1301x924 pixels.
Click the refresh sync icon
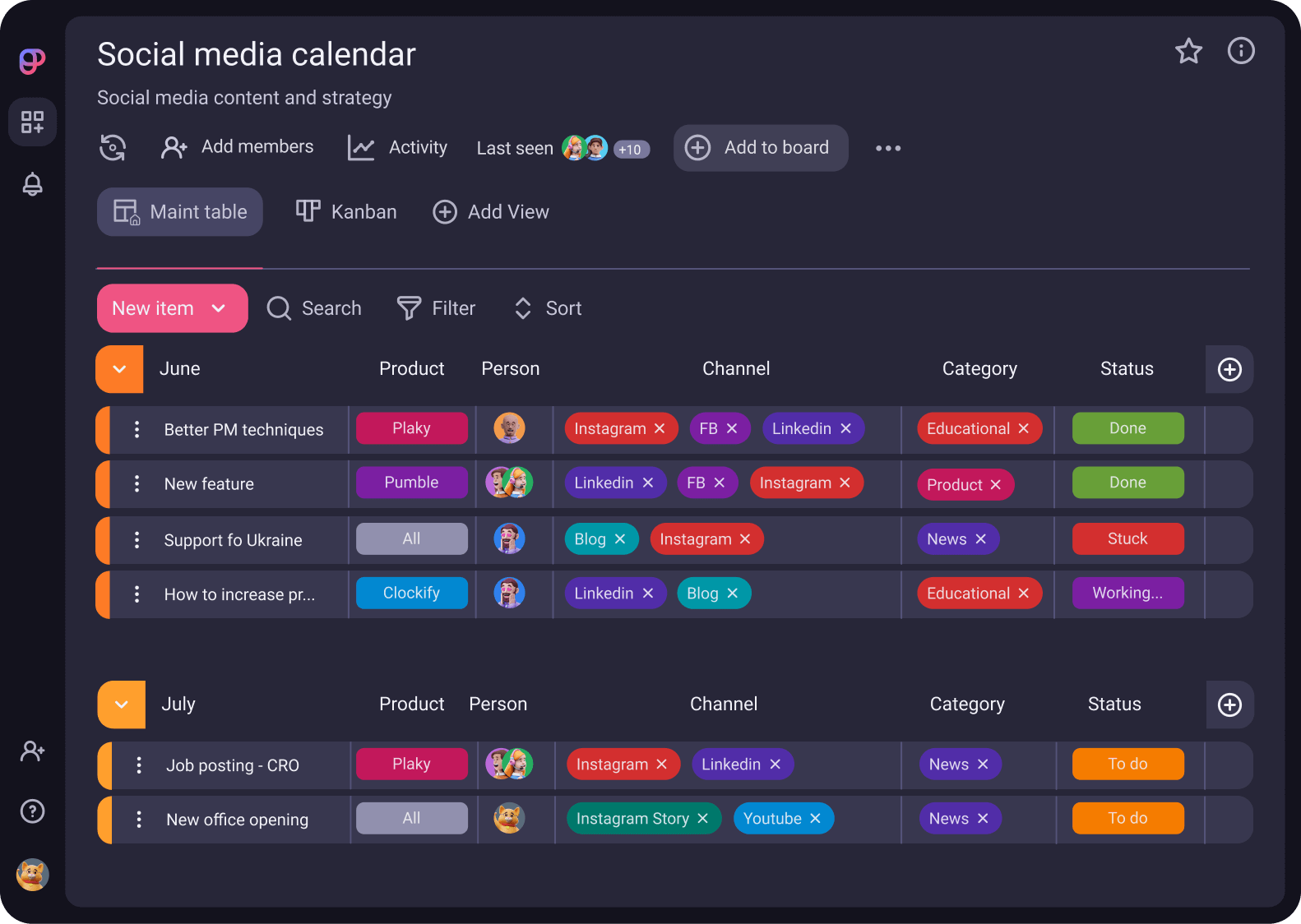[113, 148]
